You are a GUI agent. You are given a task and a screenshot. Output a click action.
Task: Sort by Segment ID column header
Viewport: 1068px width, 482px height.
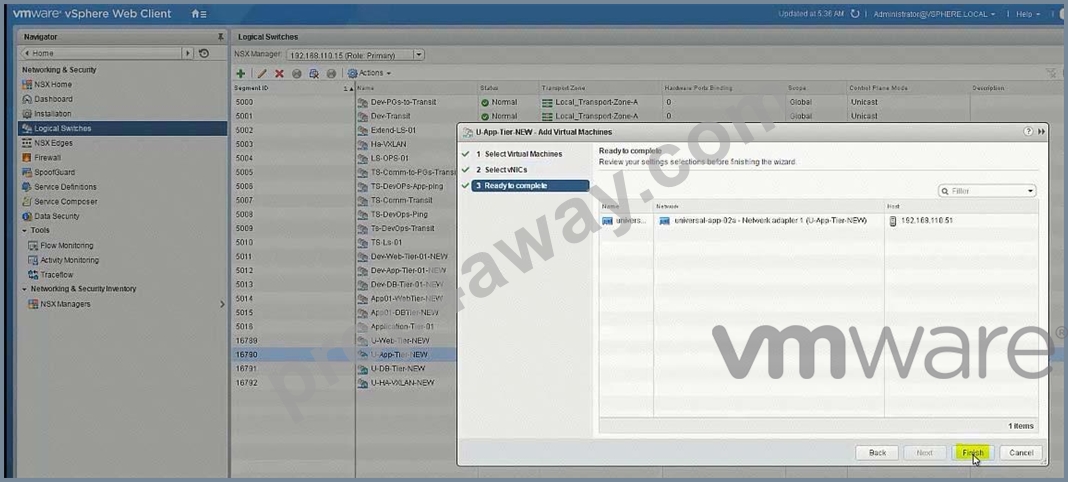point(293,89)
